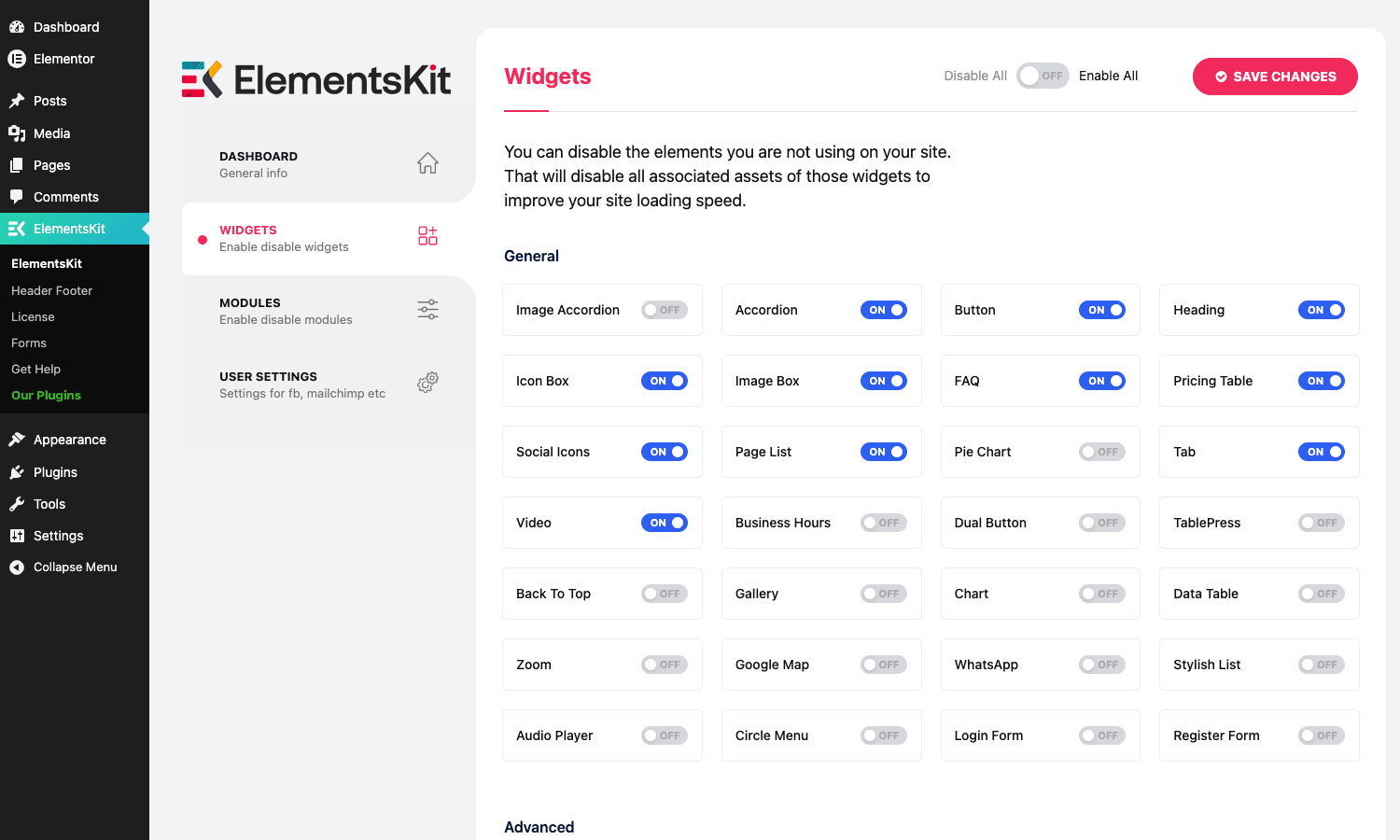Click the Dashboard home icon
The height and width of the screenshot is (840, 1400).
click(427, 163)
